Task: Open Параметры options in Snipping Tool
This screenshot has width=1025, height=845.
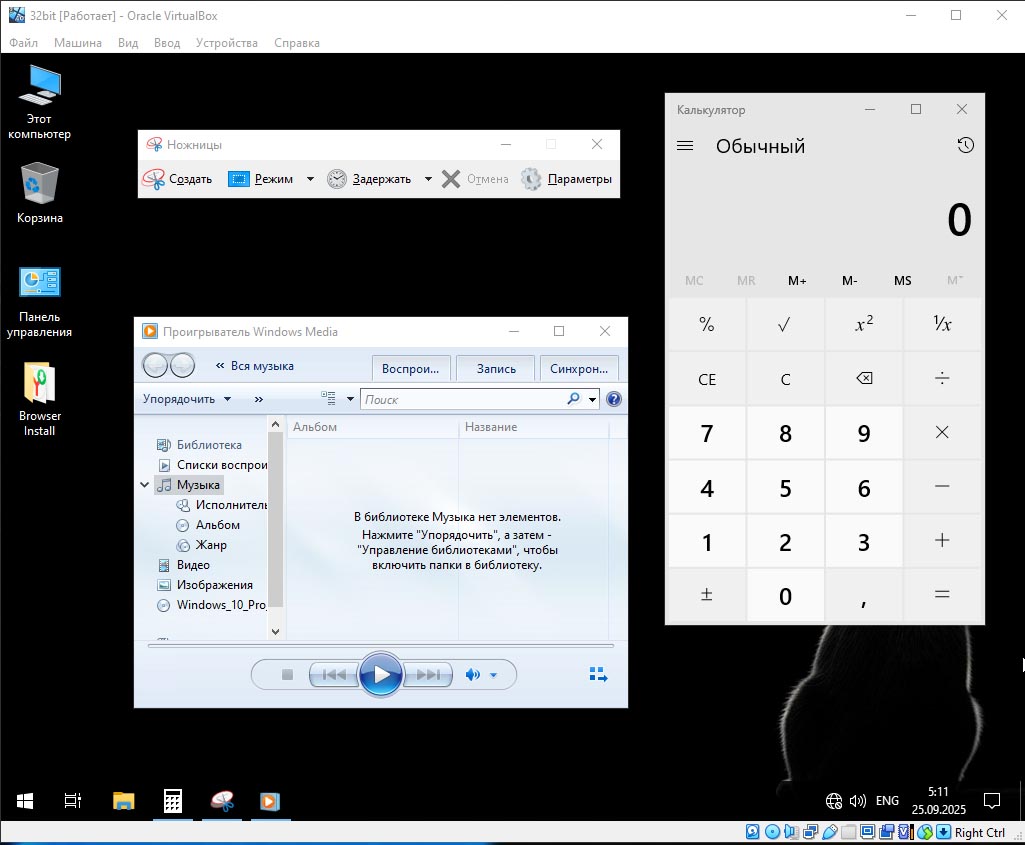Action: coord(567,178)
